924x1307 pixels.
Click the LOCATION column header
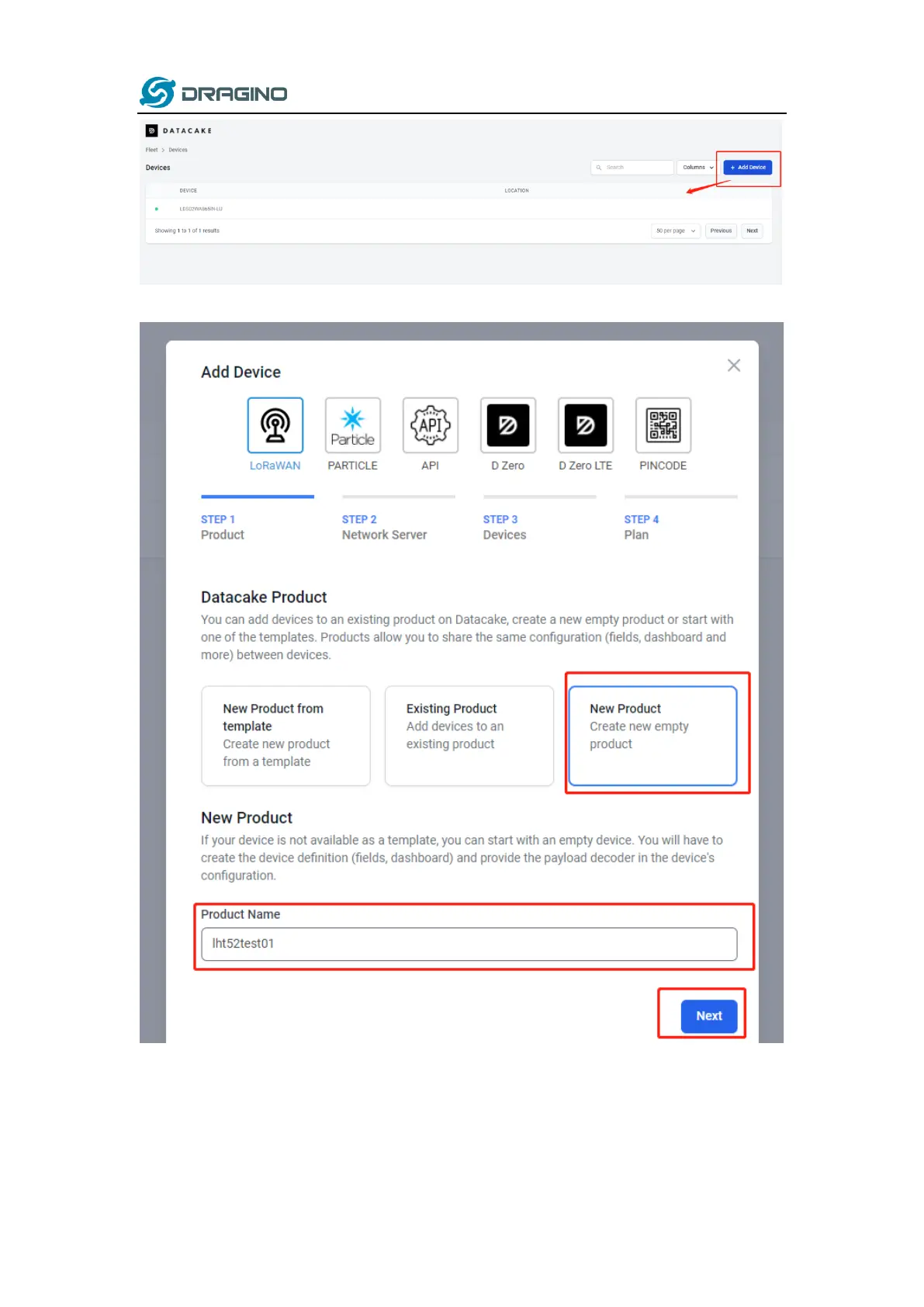click(x=517, y=190)
